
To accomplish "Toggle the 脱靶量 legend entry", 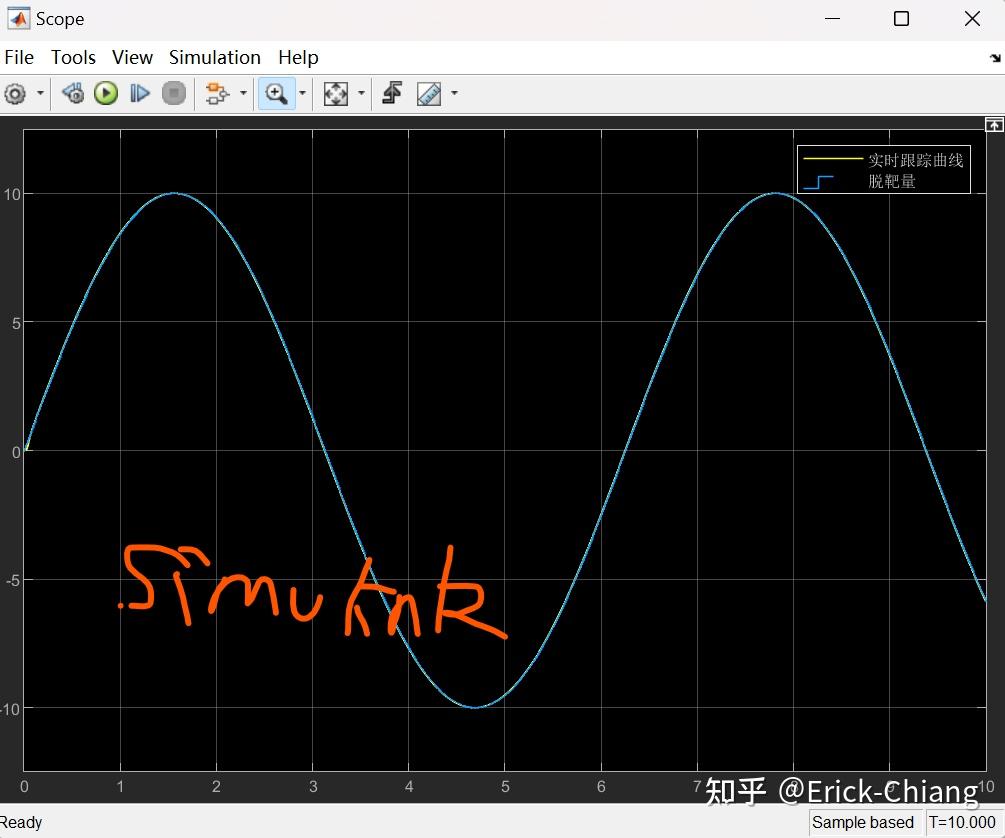I will (895, 181).
